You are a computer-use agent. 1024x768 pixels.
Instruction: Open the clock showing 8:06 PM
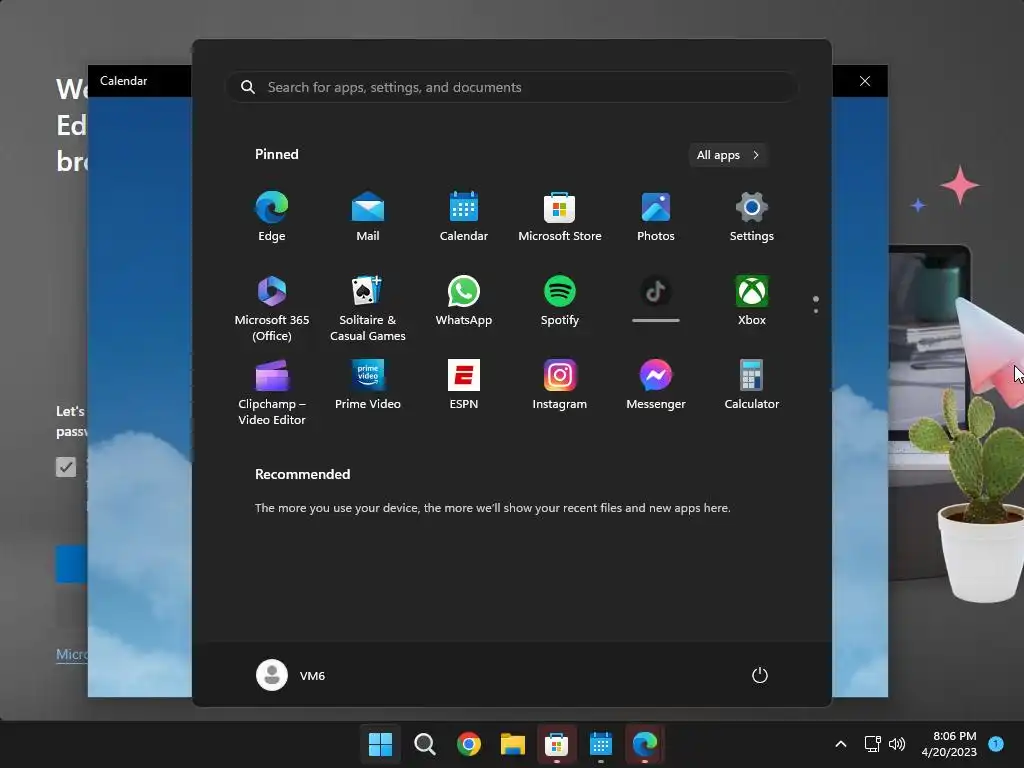tap(949, 744)
